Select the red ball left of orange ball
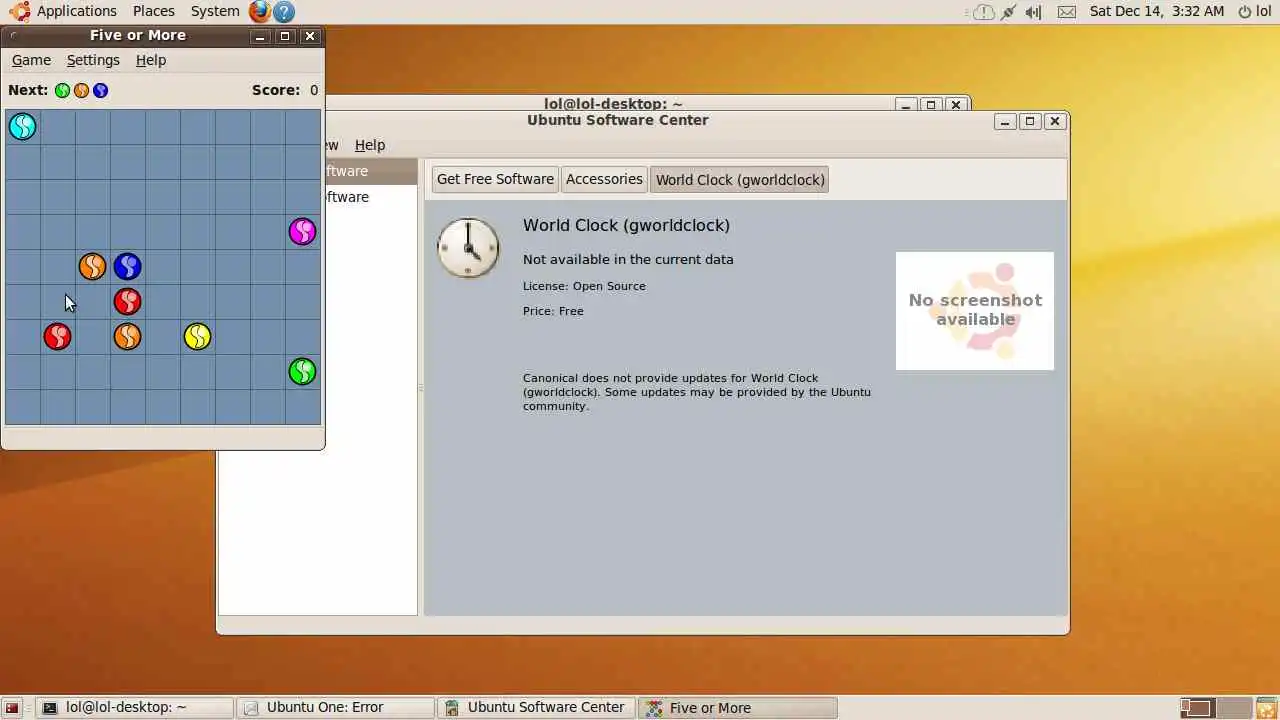 tap(57, 336)
